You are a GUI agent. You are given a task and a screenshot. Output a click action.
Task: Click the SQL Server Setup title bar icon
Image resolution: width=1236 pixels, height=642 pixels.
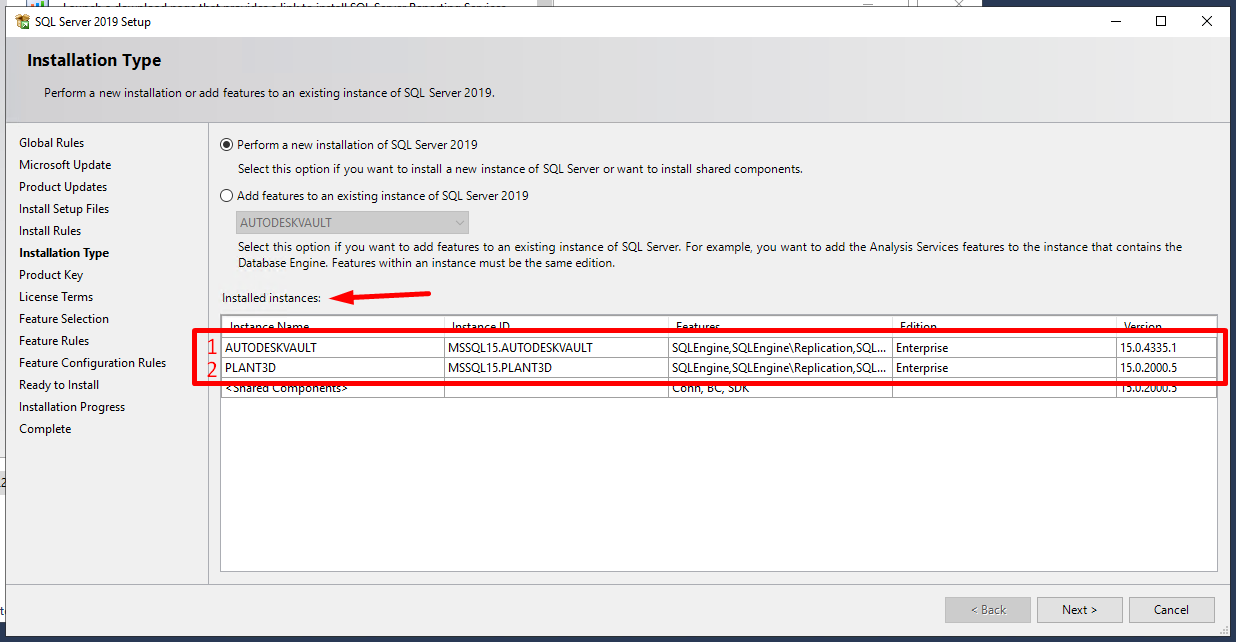point(22,20)
